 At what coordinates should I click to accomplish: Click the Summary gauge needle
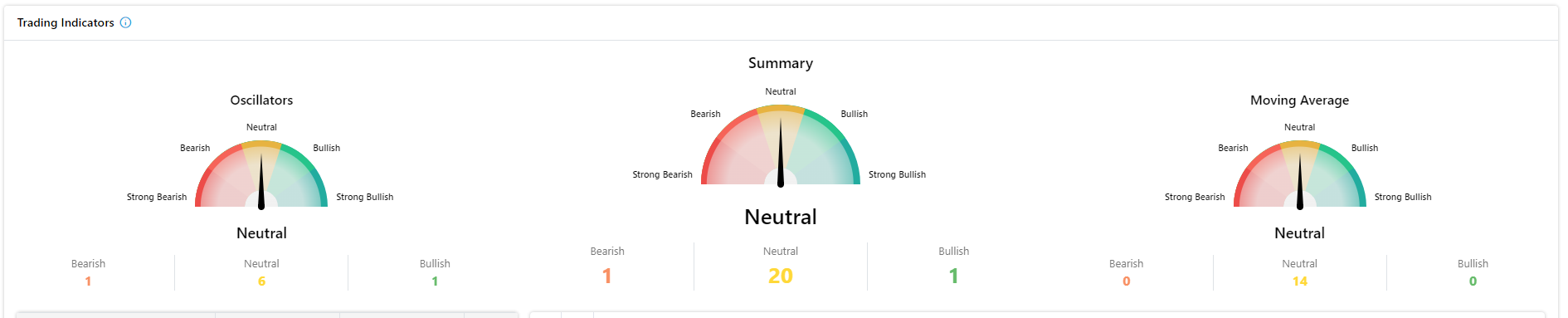click(x=781, y=152)
